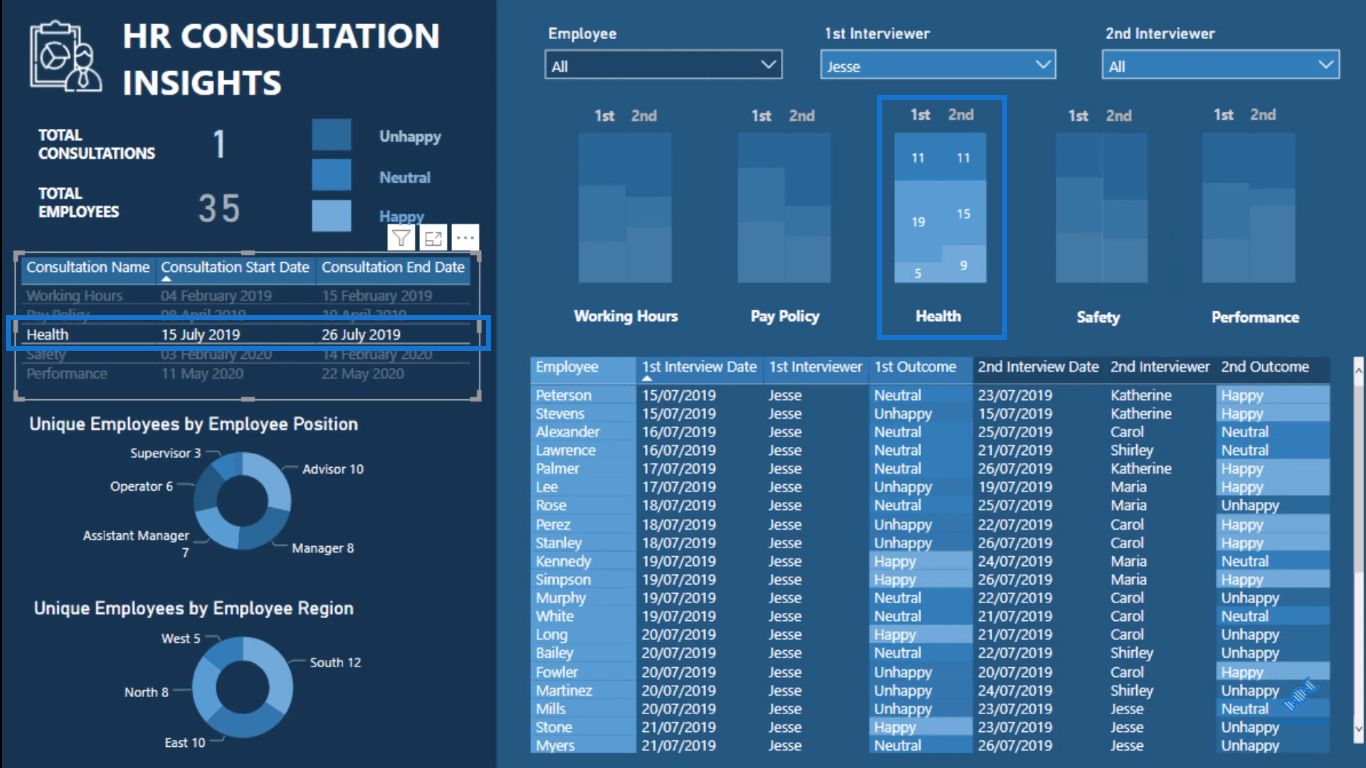Click Unique Employees by Employee Position title

pyautogui.click(x=194, y=424)
